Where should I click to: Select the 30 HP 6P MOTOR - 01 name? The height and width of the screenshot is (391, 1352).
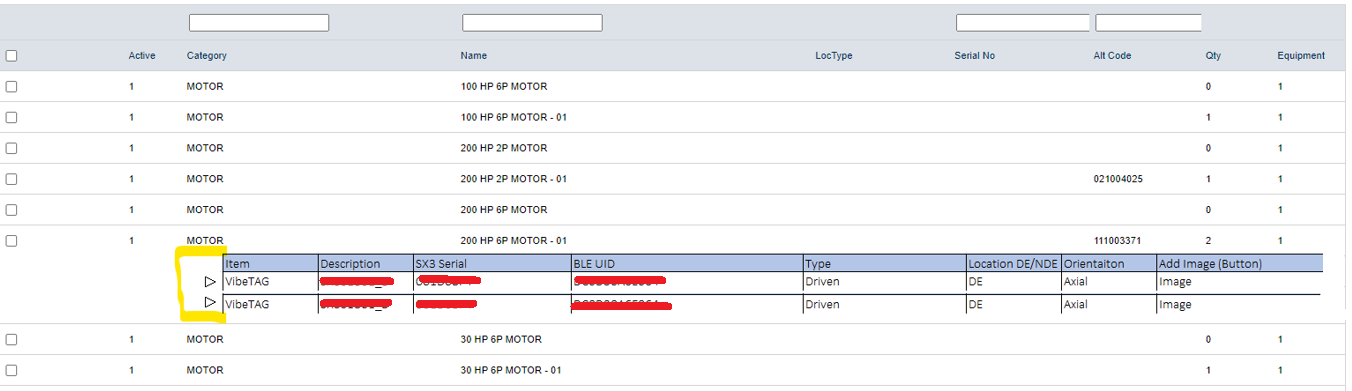[511, 371]
